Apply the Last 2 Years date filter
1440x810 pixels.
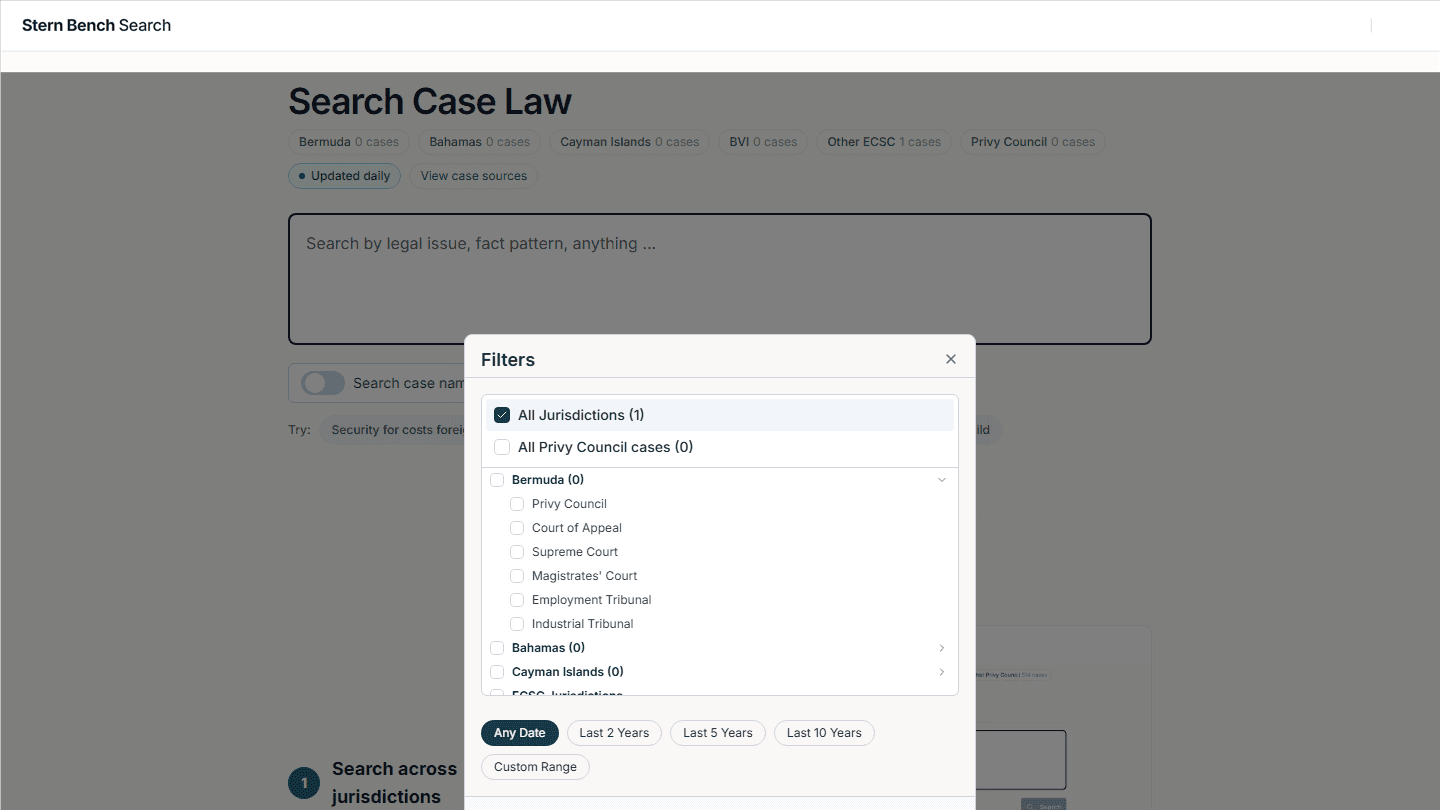614,732
